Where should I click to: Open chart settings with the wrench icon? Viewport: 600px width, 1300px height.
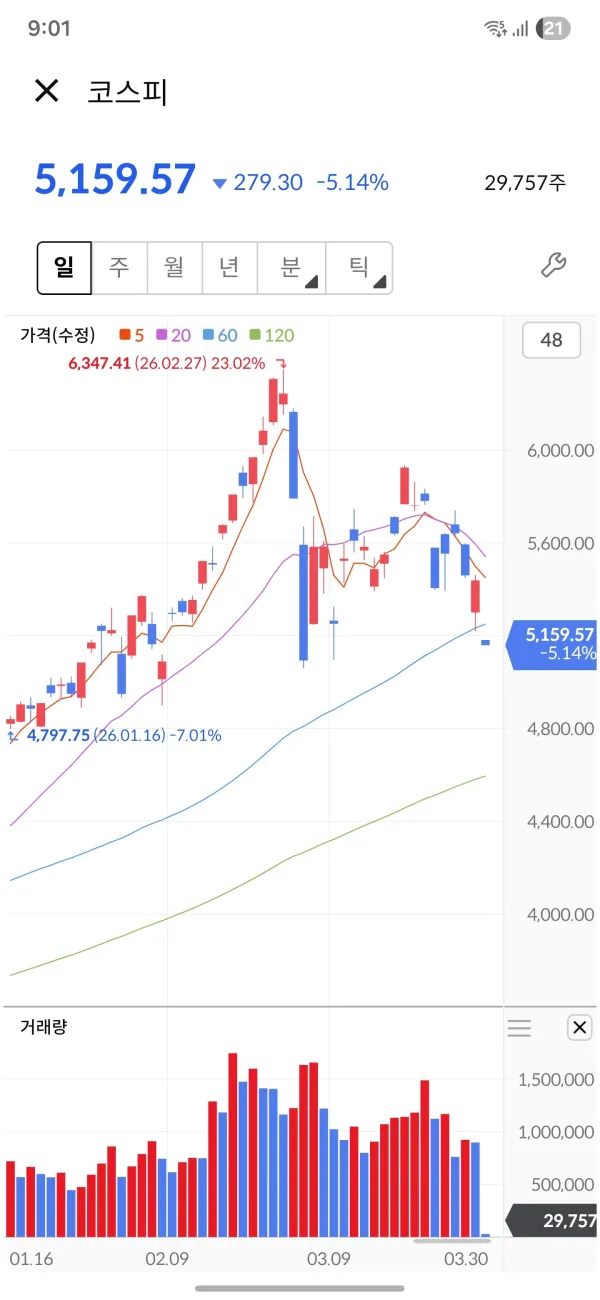[x=553, y=266]
